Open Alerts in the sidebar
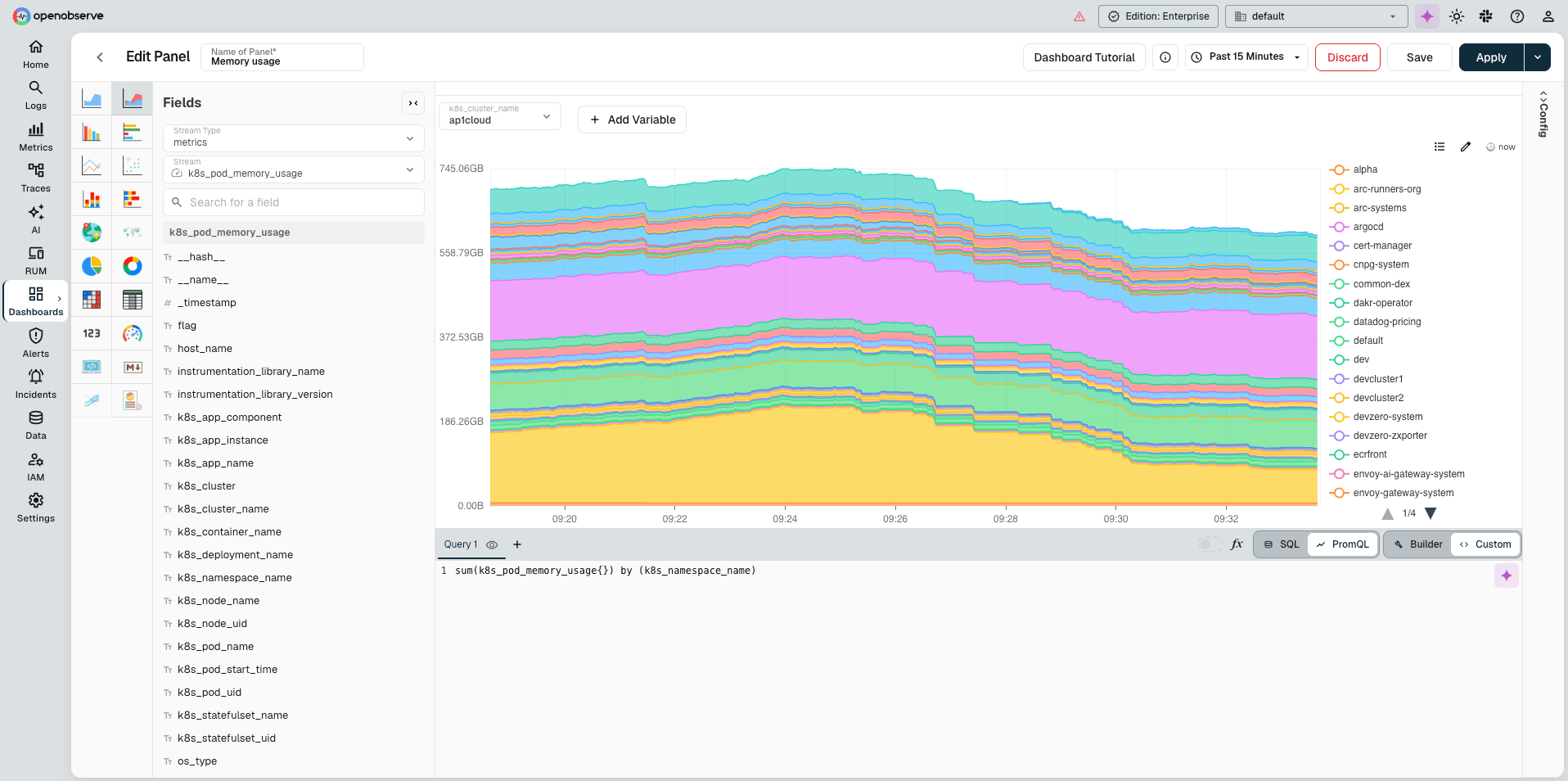The image size is (1568, 781). point(36,343)
